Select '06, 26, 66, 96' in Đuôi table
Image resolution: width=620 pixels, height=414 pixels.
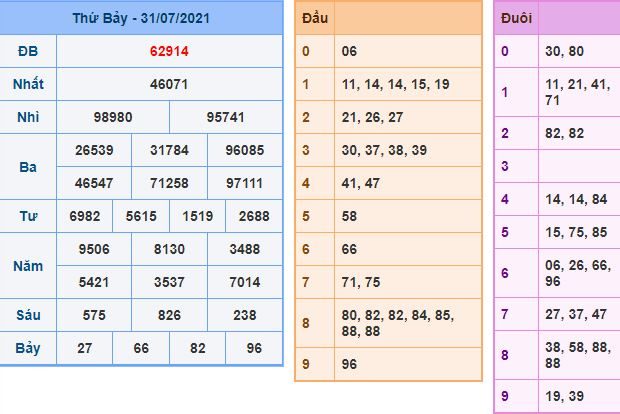click(x=578, y=273)
